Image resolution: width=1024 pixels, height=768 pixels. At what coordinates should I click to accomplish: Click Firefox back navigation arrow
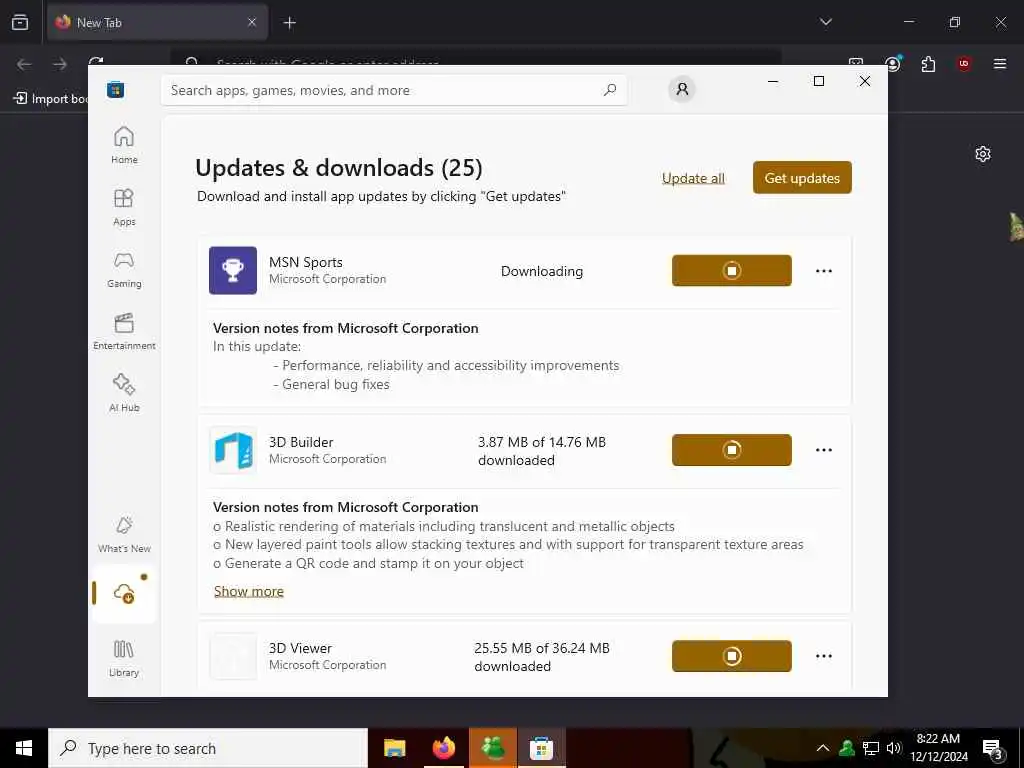tap(24, 64)
